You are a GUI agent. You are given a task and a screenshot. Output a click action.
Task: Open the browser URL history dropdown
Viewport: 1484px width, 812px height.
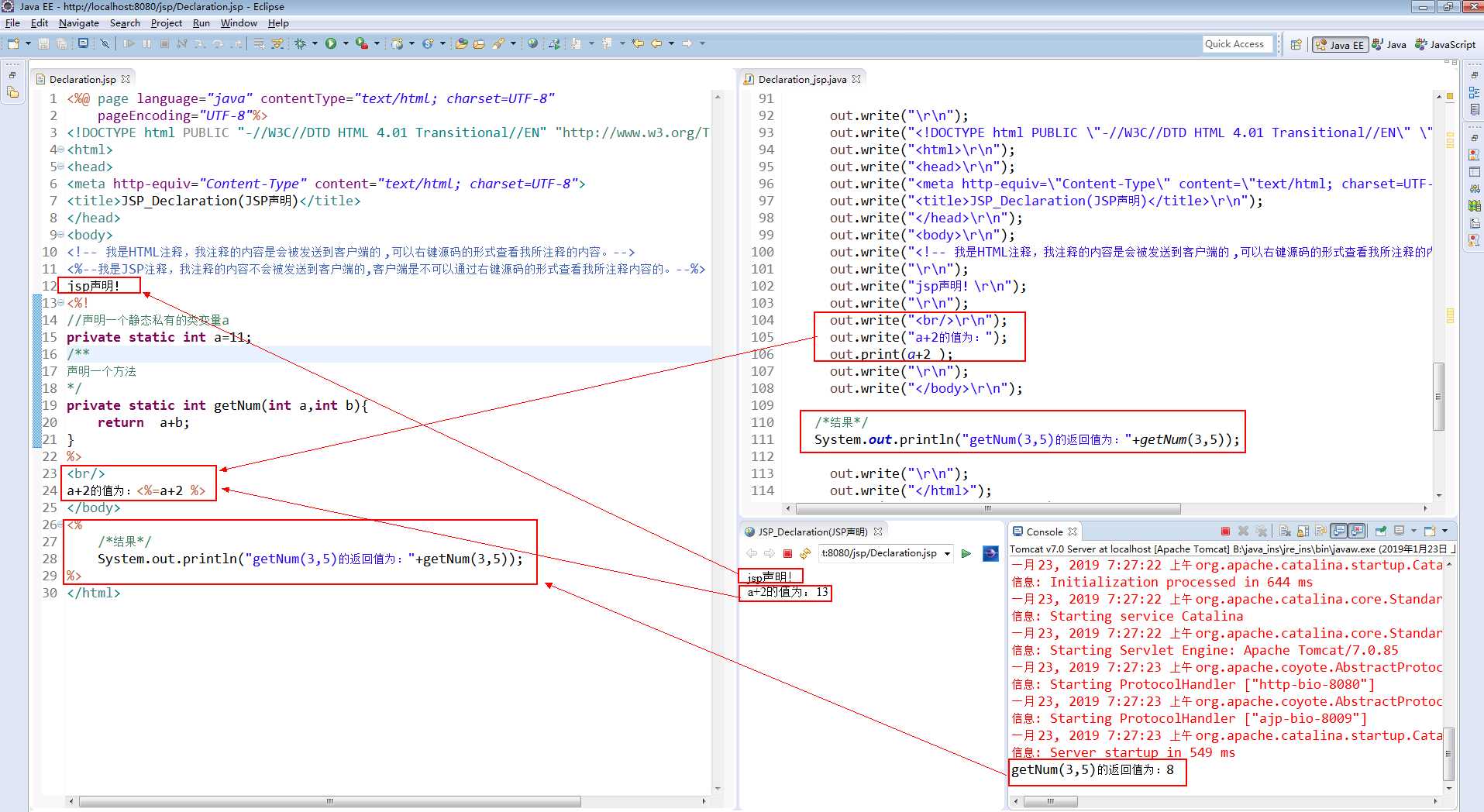(x=948, y=553)
